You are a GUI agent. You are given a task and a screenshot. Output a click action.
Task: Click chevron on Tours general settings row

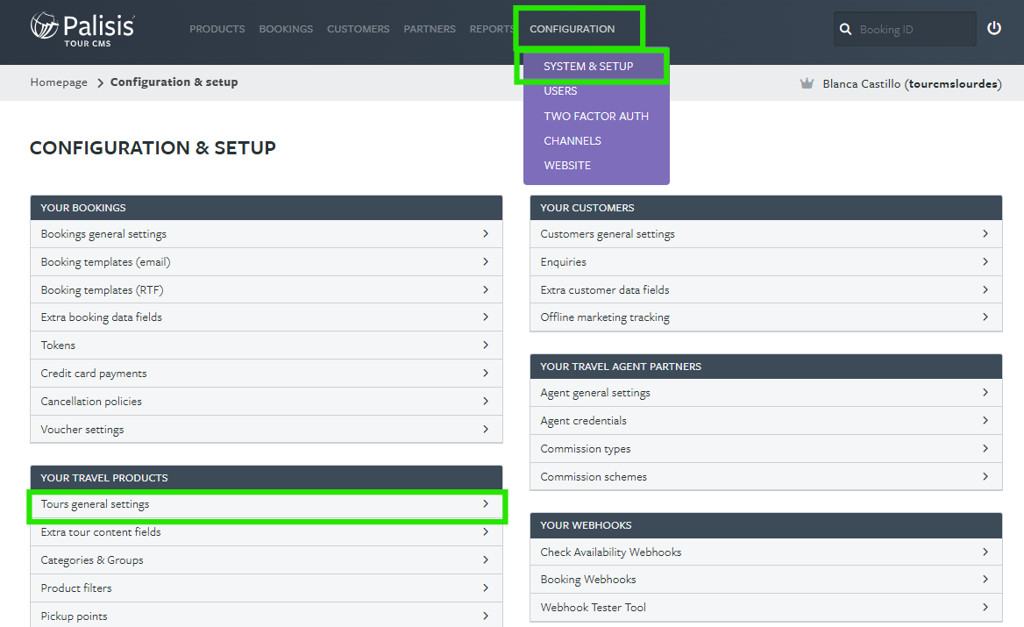coord(485,504)
